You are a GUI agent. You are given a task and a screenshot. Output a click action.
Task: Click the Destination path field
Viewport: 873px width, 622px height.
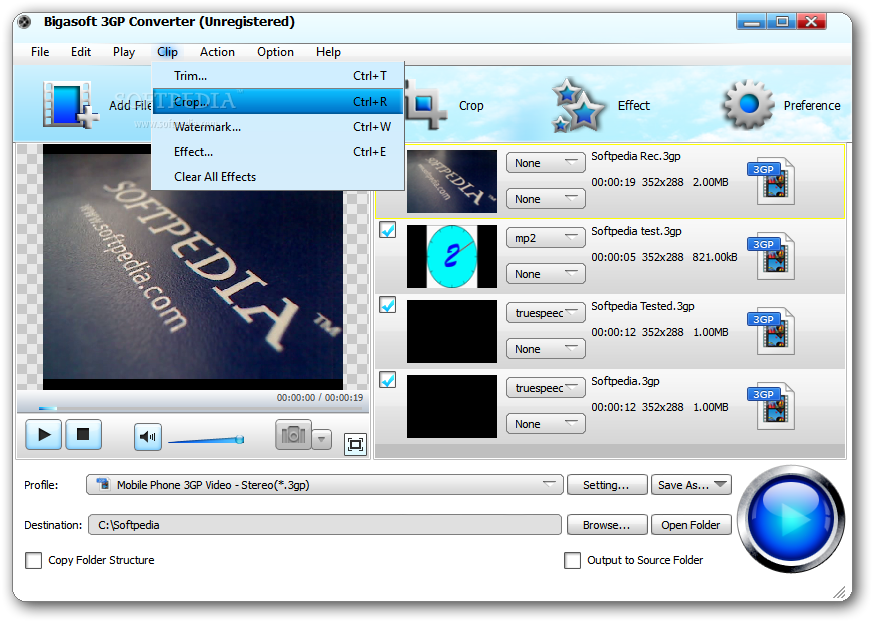(325, 525)
